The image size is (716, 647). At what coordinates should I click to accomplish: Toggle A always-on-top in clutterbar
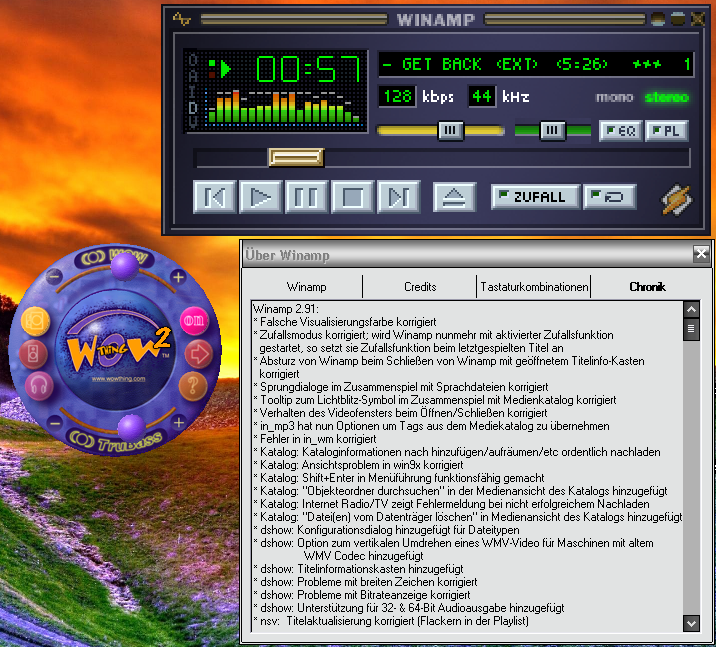pyautogui.click(x=193, y=76)
